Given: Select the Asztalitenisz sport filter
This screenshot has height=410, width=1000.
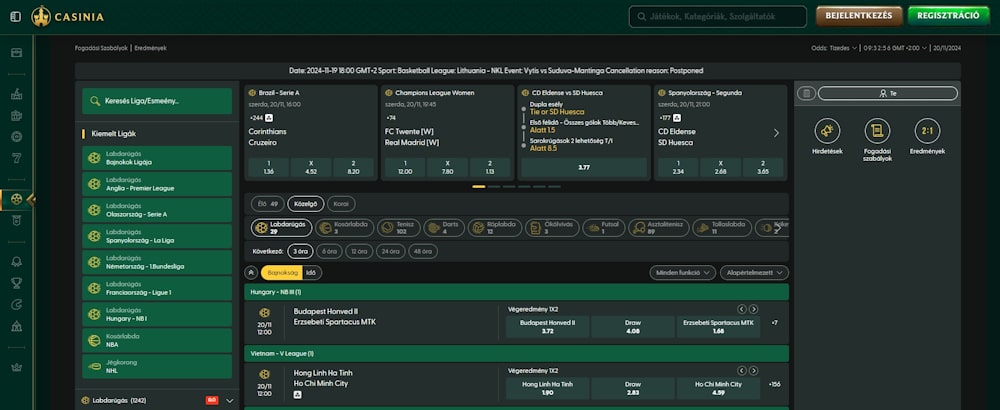Looking at the screenshot, I should [x=659, y=228].
